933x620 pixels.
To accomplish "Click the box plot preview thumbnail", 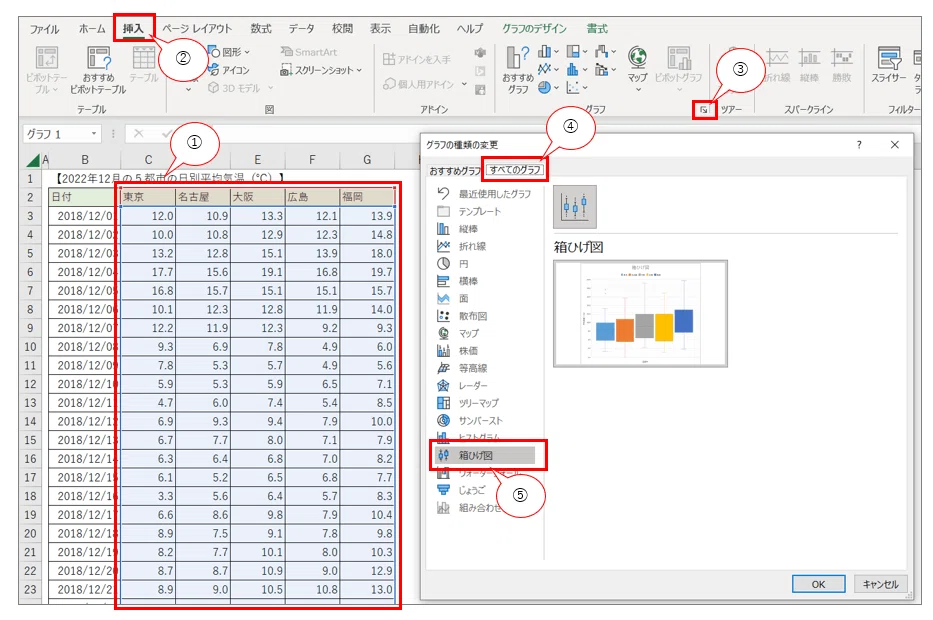I will (x=640, y=314).
